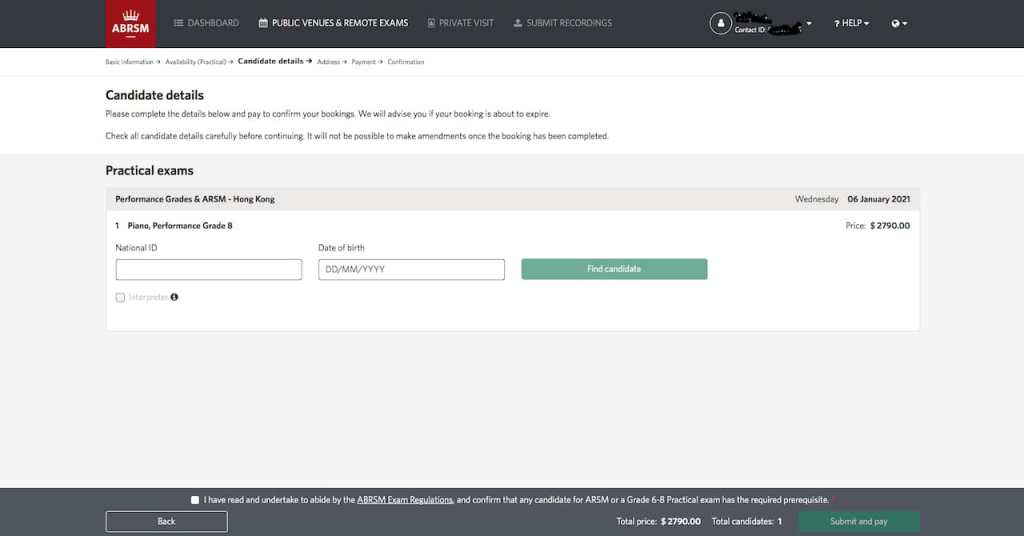
Task: Click the user avatar icon
Action: (x=720, y=23)
